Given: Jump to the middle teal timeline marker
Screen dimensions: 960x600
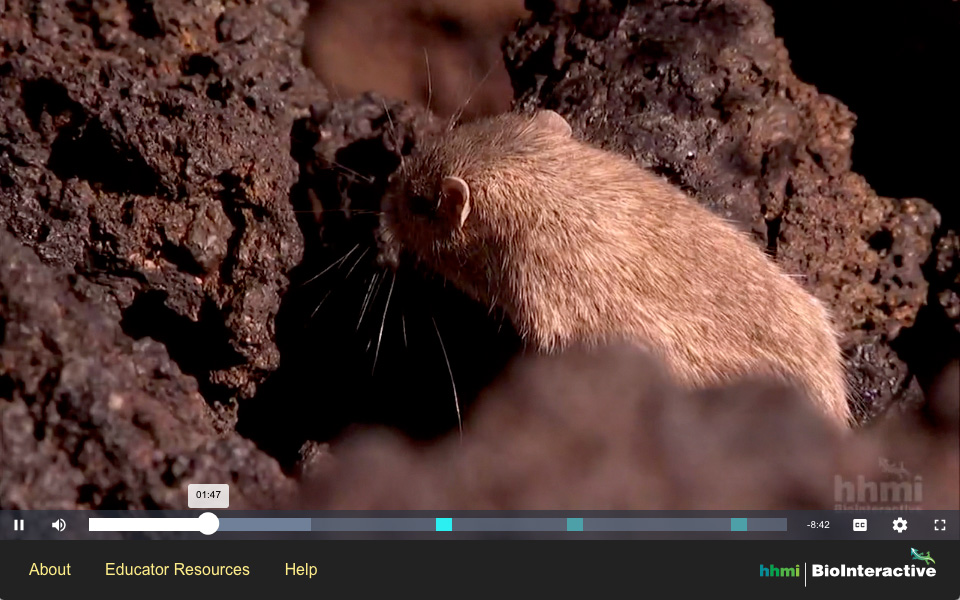Looking at the screenshot, I should (575, 524).
